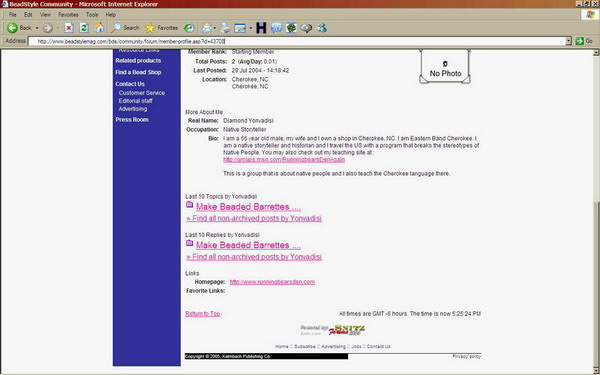
Task: Click the black H toolbar icon
Action: click(x=261, y=28)
